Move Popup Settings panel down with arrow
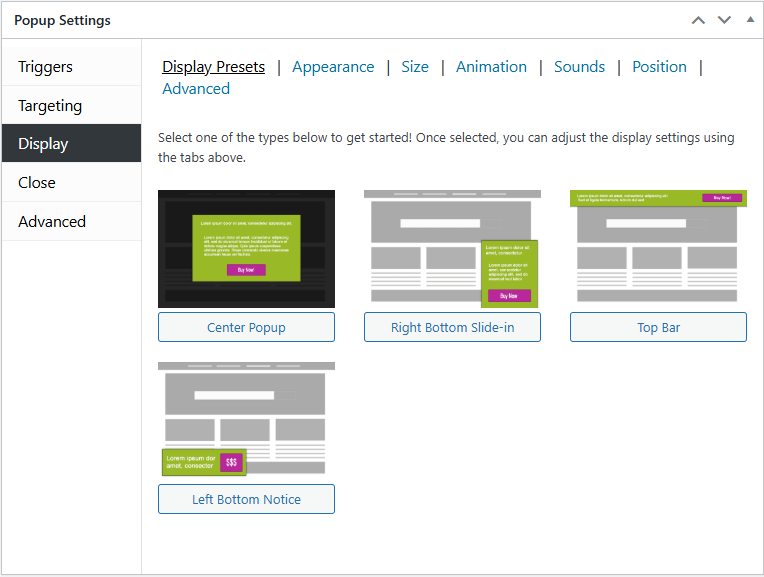 pyautogui.click(x=724, y=20)
